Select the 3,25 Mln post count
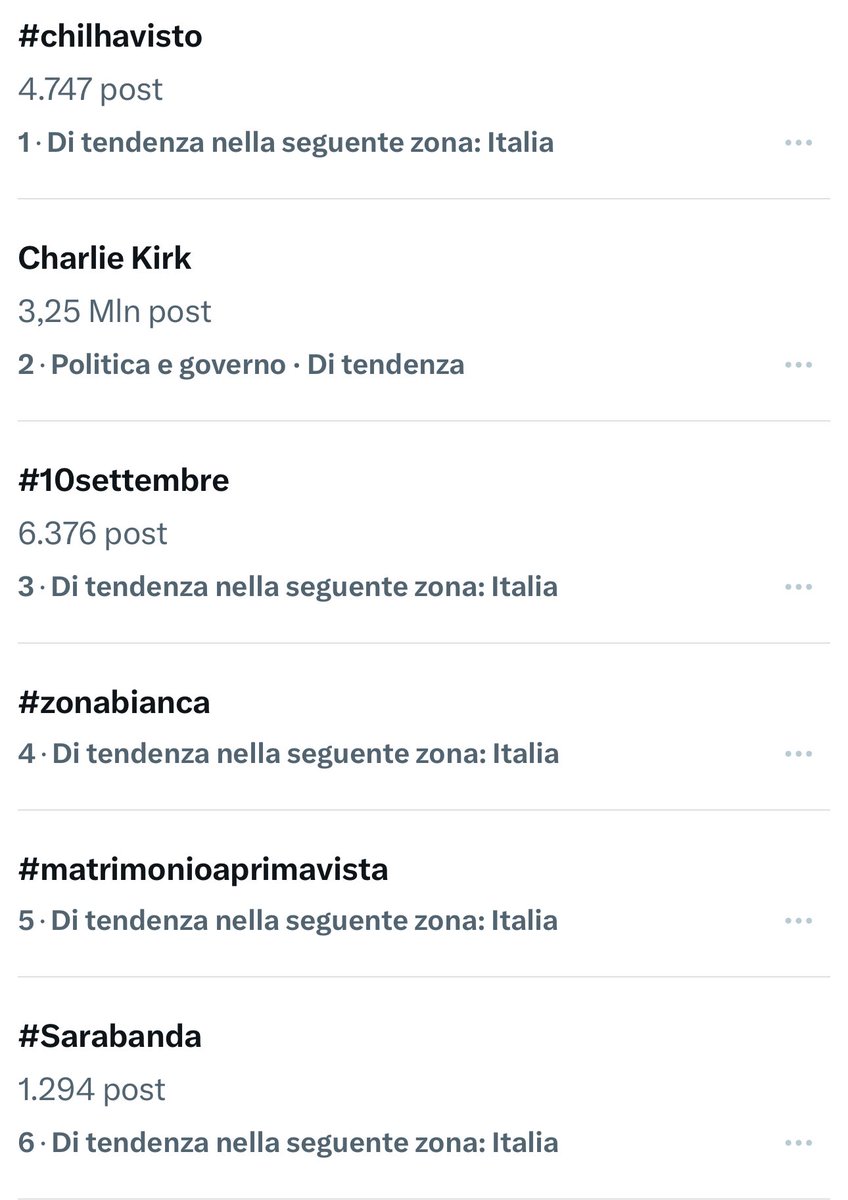This screenshot has width=848, height=1200. (x=115, y=311)
